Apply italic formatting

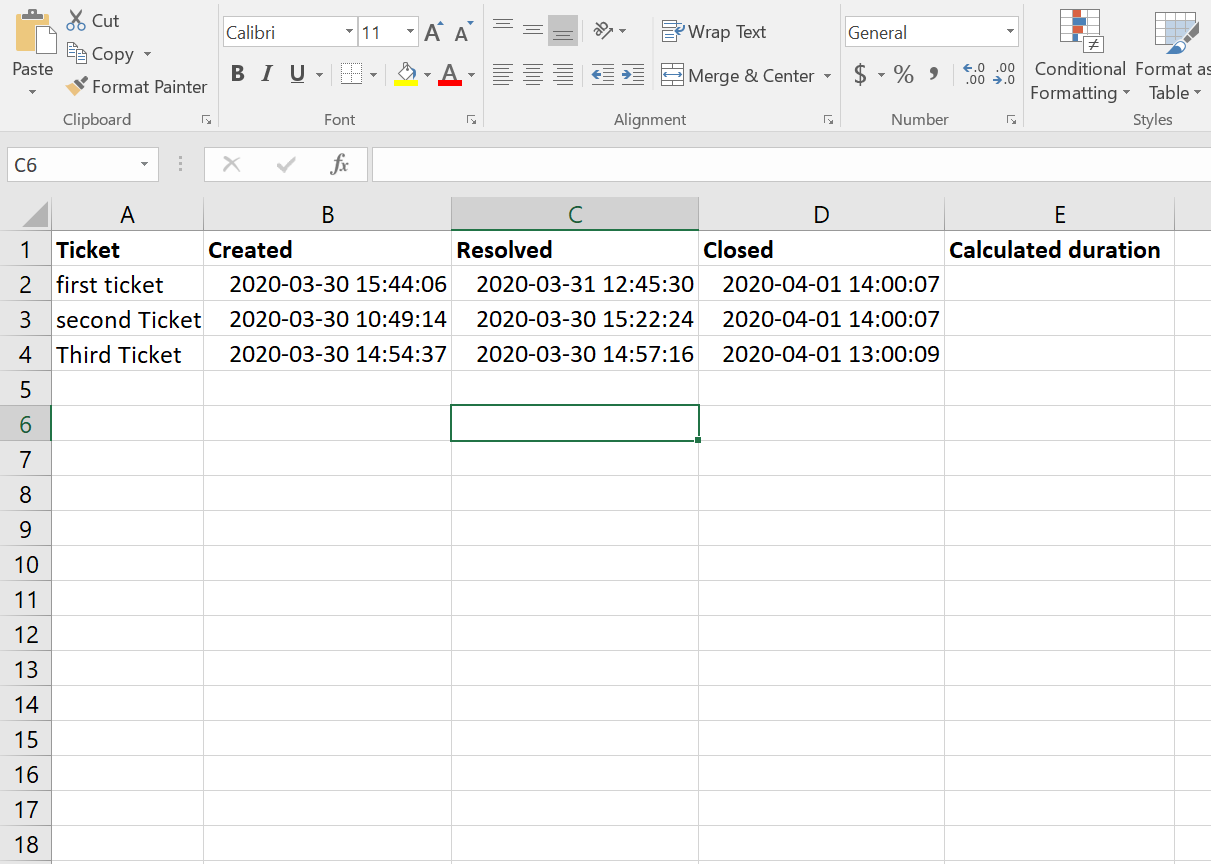tap(266, 73)
